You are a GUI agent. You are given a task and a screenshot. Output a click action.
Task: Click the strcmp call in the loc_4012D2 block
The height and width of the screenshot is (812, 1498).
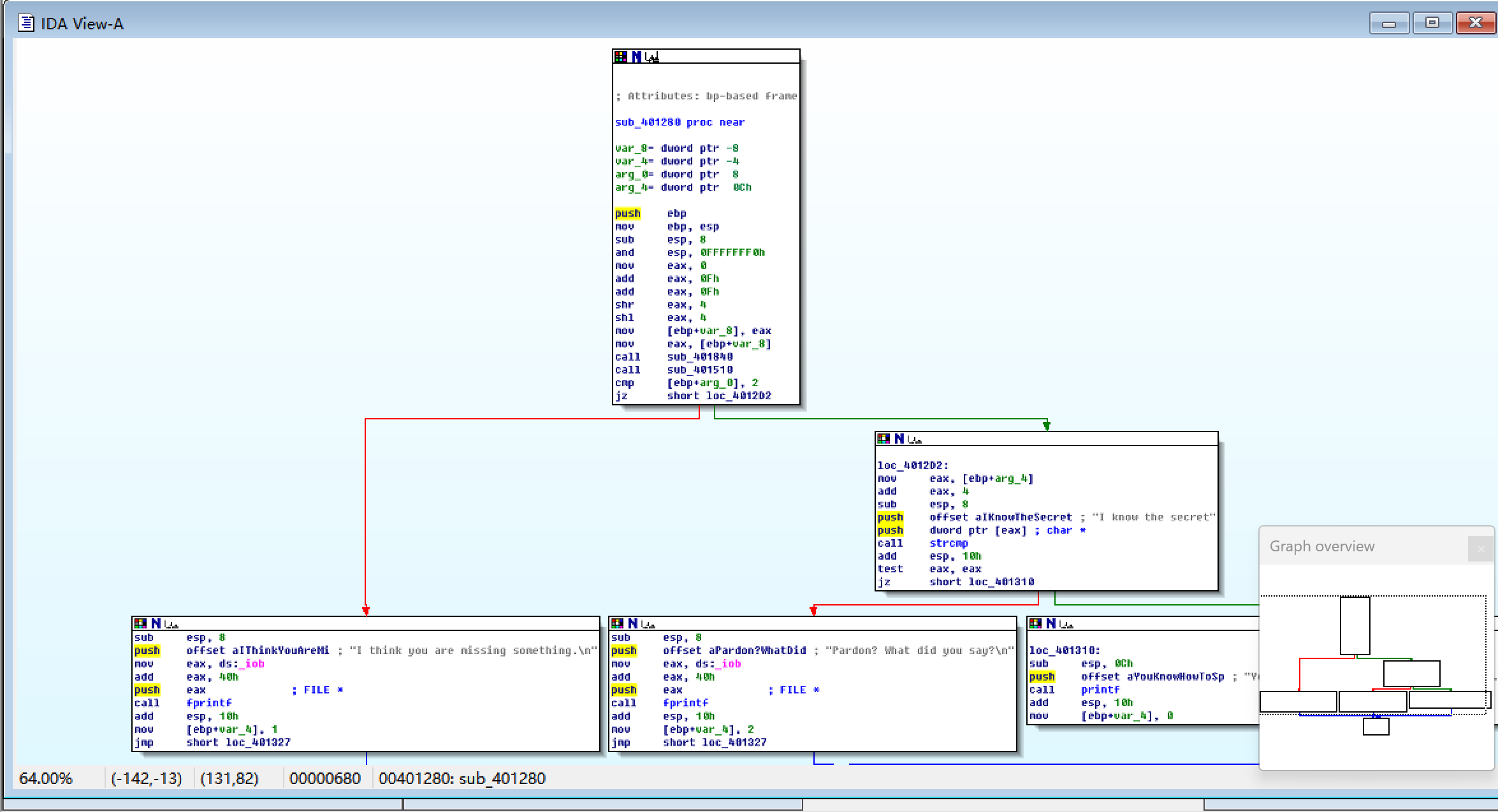(x=948, y=543)
